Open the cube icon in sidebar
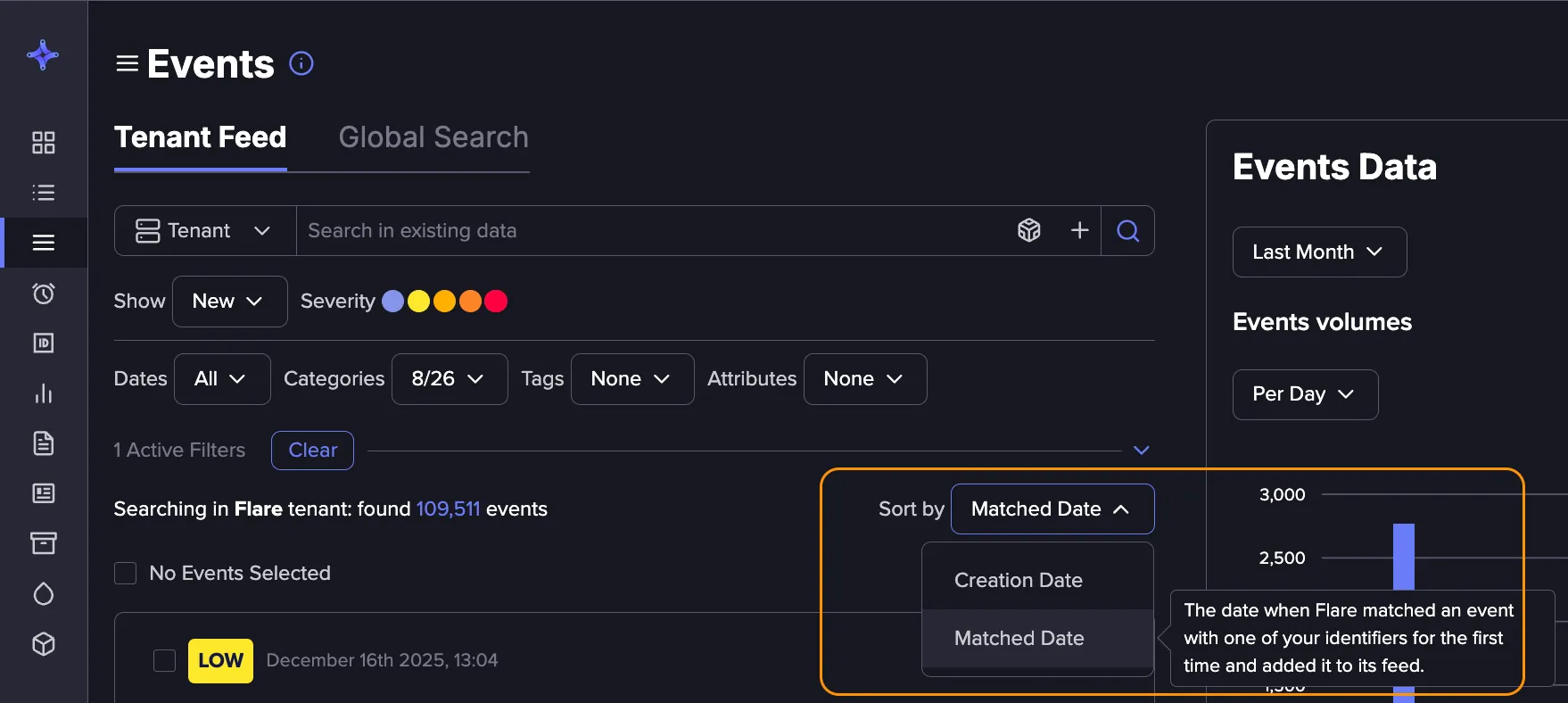 click(x=43, y=644)
